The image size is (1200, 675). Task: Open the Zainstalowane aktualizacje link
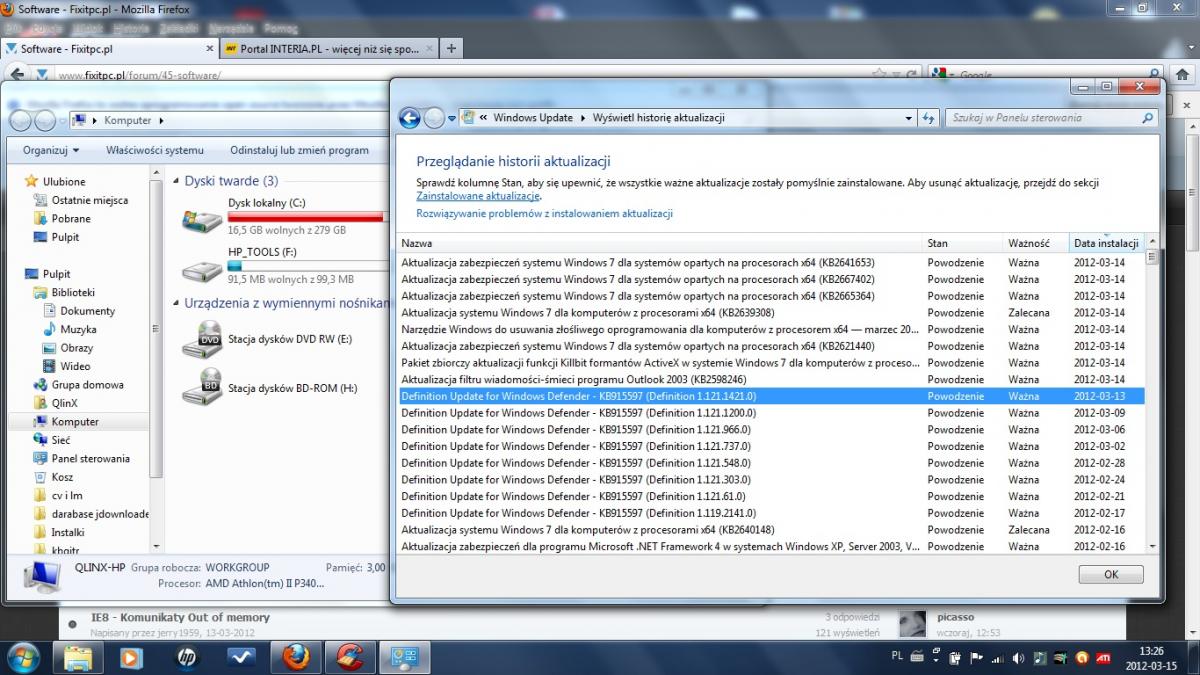(478, 196)
